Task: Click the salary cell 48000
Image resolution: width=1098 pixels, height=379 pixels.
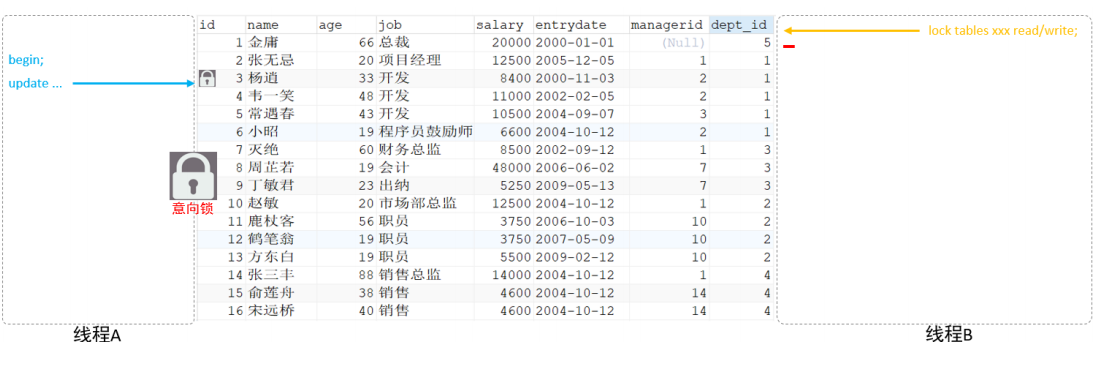Action: (511, 167)
